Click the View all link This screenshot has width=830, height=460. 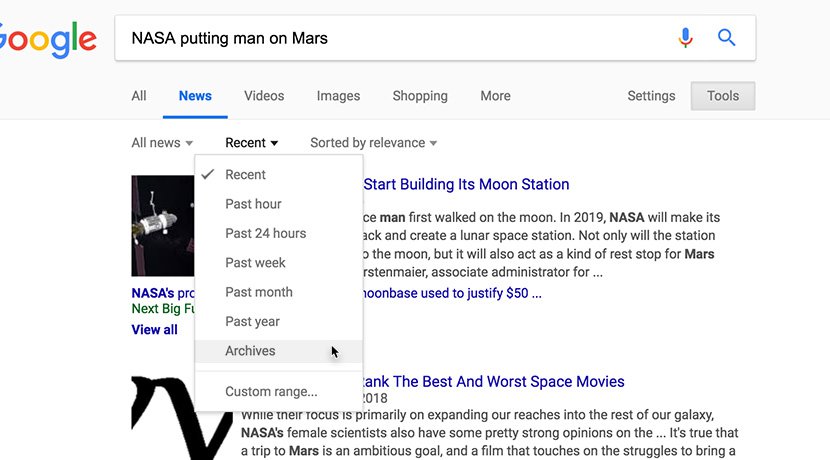(154, 330)
